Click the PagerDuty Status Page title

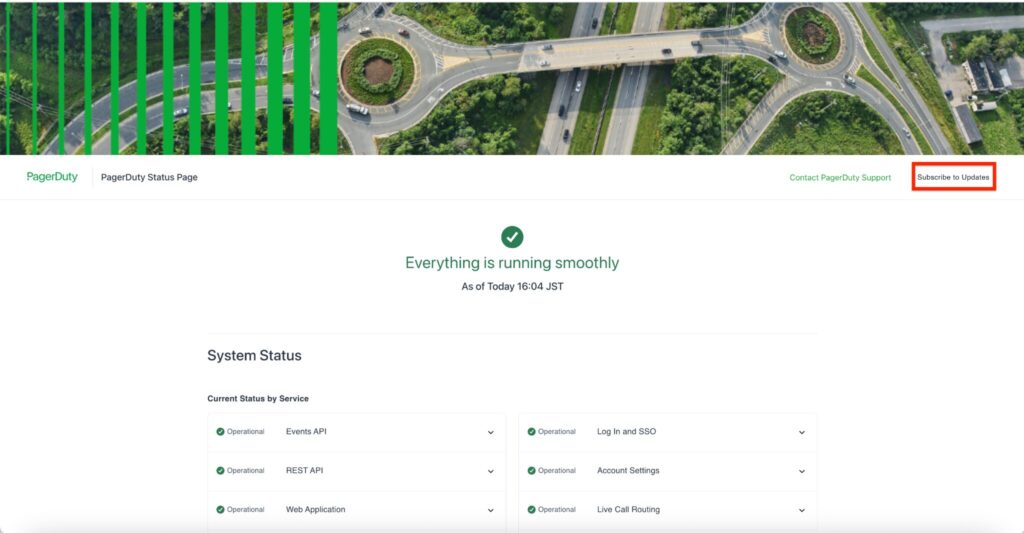[149, 178]
